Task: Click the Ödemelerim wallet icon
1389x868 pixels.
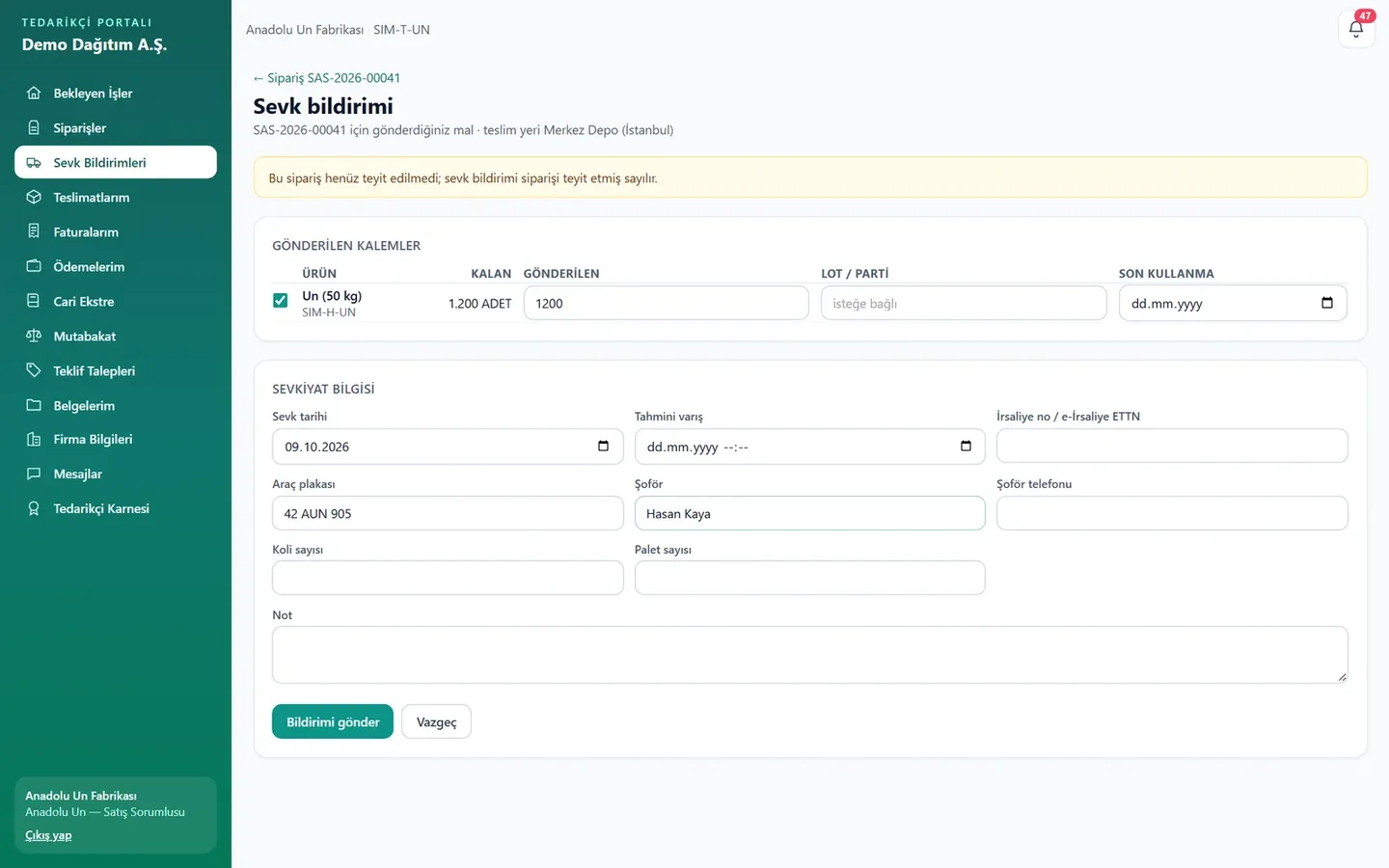Action: tap(34, 266)
